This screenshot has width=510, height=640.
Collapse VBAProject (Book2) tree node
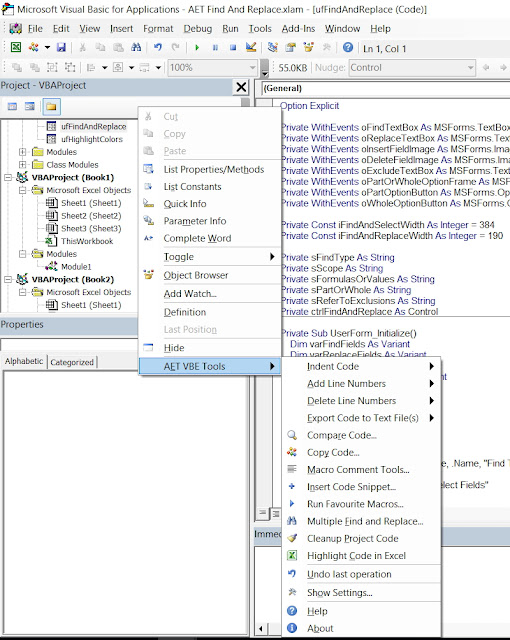[8, 280]
